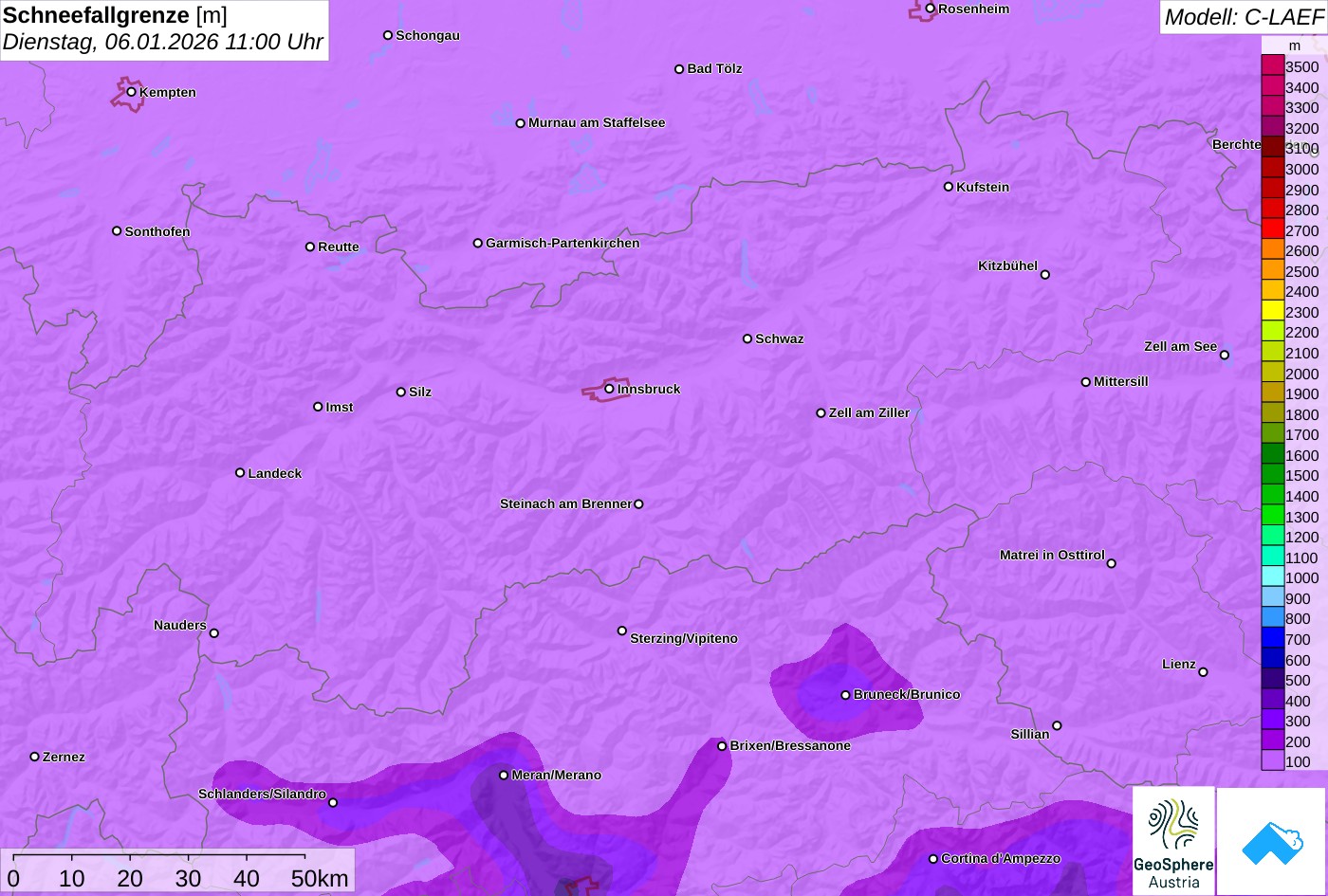
Task: Click the GeoSphere Austria logo
Action: point(1173,841)
